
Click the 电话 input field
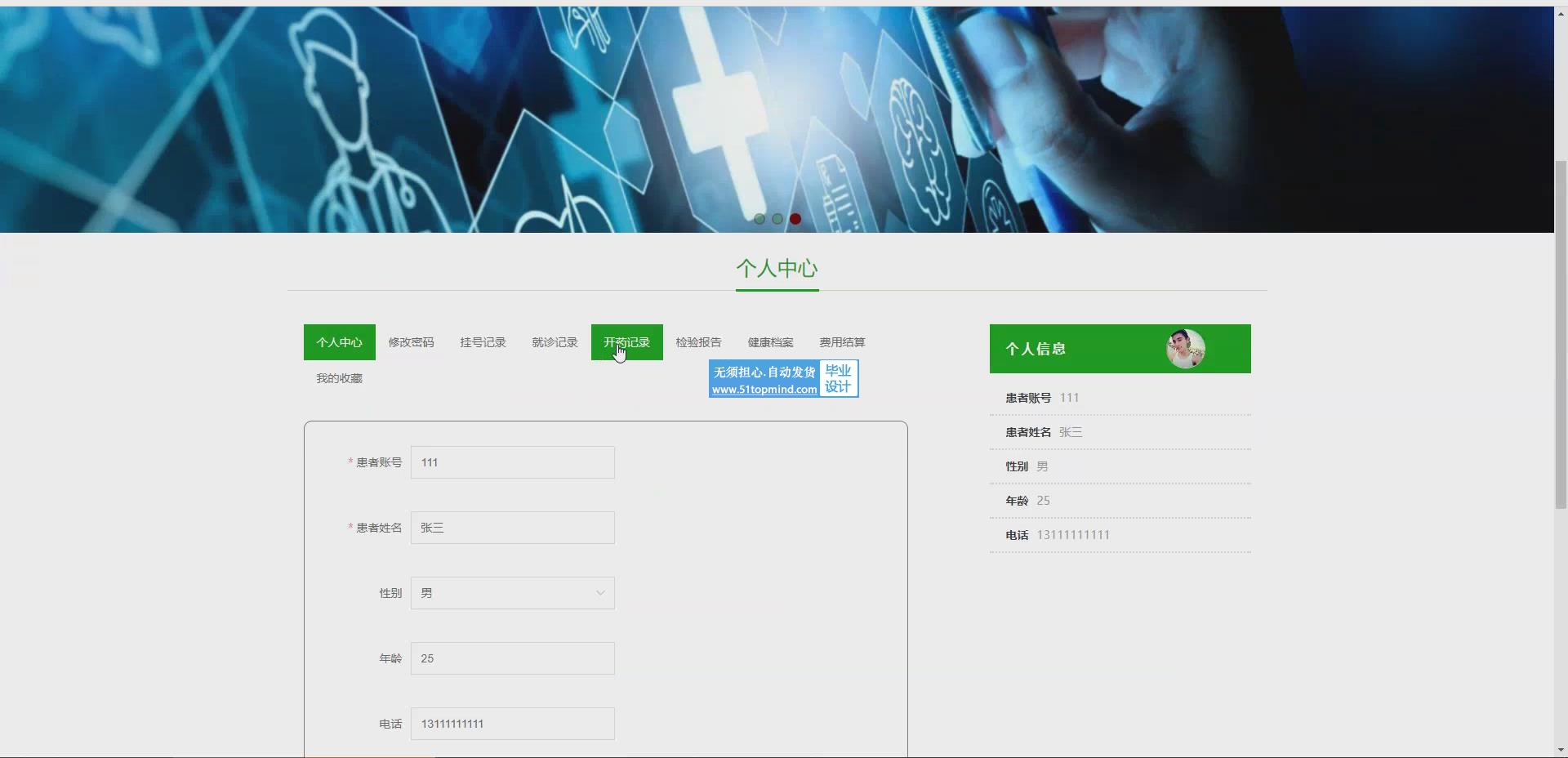(513, 724)
